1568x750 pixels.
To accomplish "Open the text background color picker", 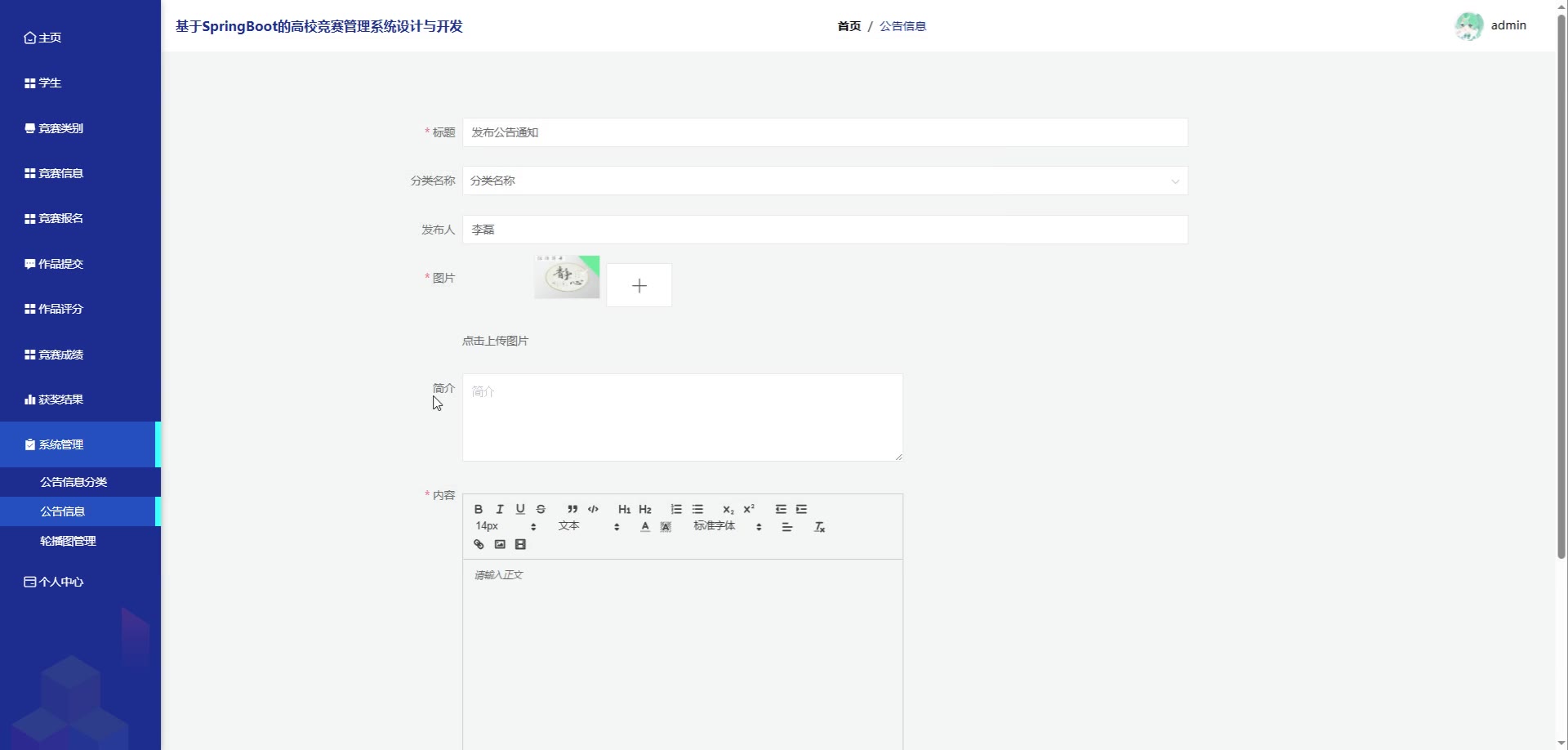I will 666,527.
